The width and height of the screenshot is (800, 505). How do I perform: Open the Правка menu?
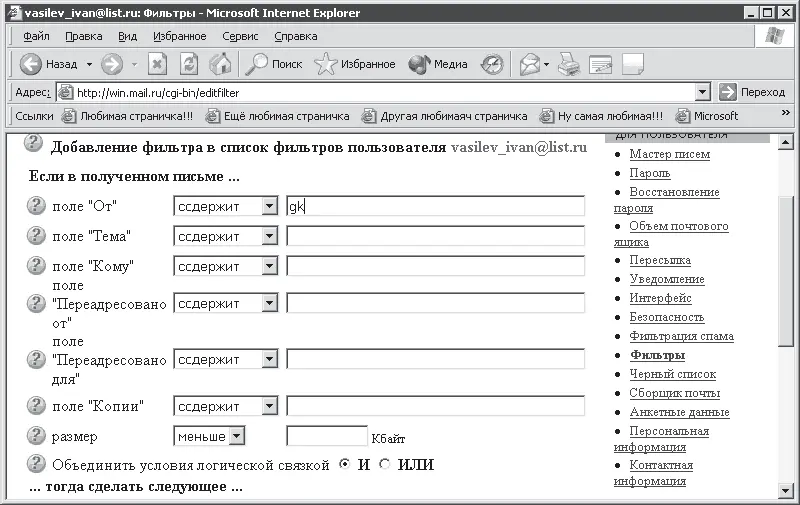tap(84, 36)
